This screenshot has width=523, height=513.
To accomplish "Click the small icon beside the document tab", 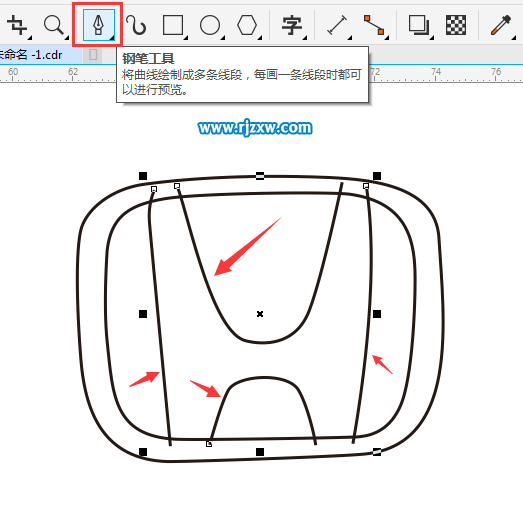I will pyautogui.click(x=93, y=55).
